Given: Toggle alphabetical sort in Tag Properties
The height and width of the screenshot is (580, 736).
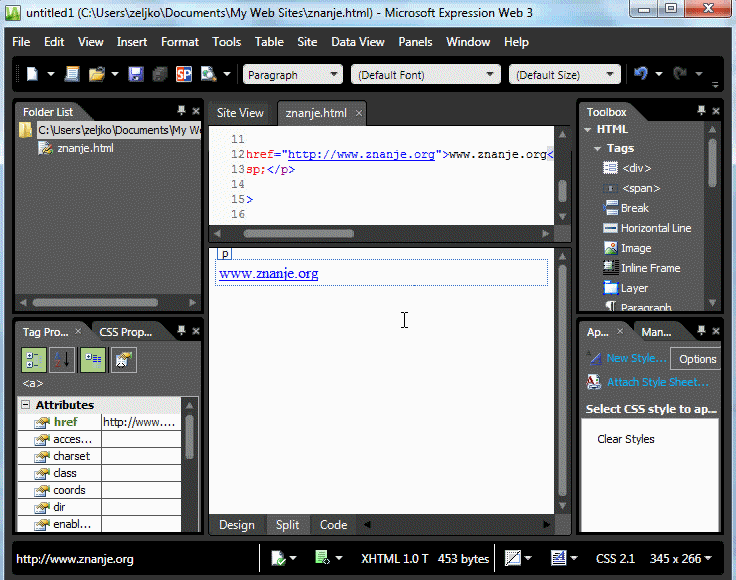Looking at the screenshot, I should [62, 360].
